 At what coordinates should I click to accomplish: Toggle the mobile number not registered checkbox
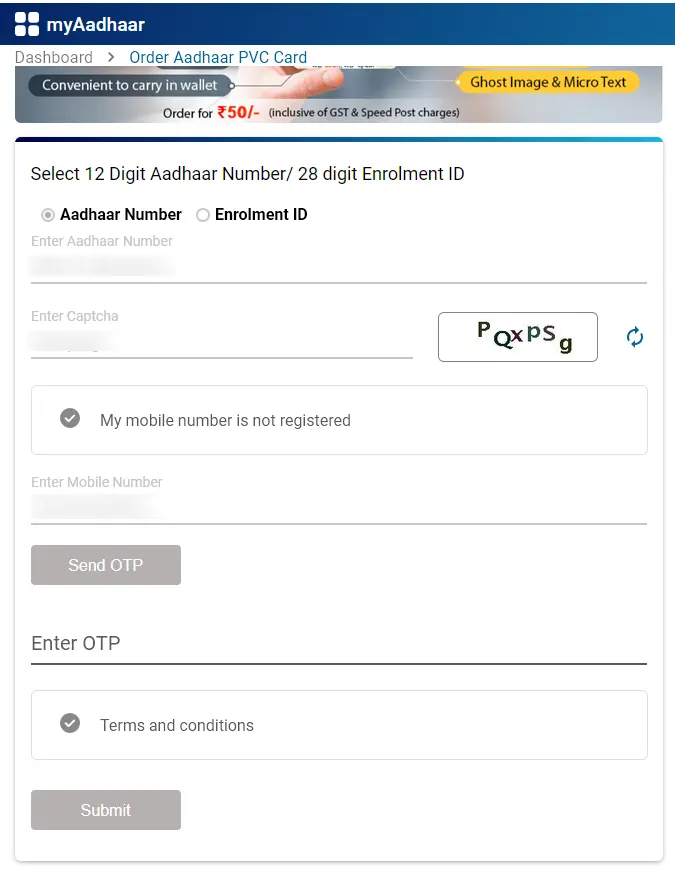[x=70, y=418]
